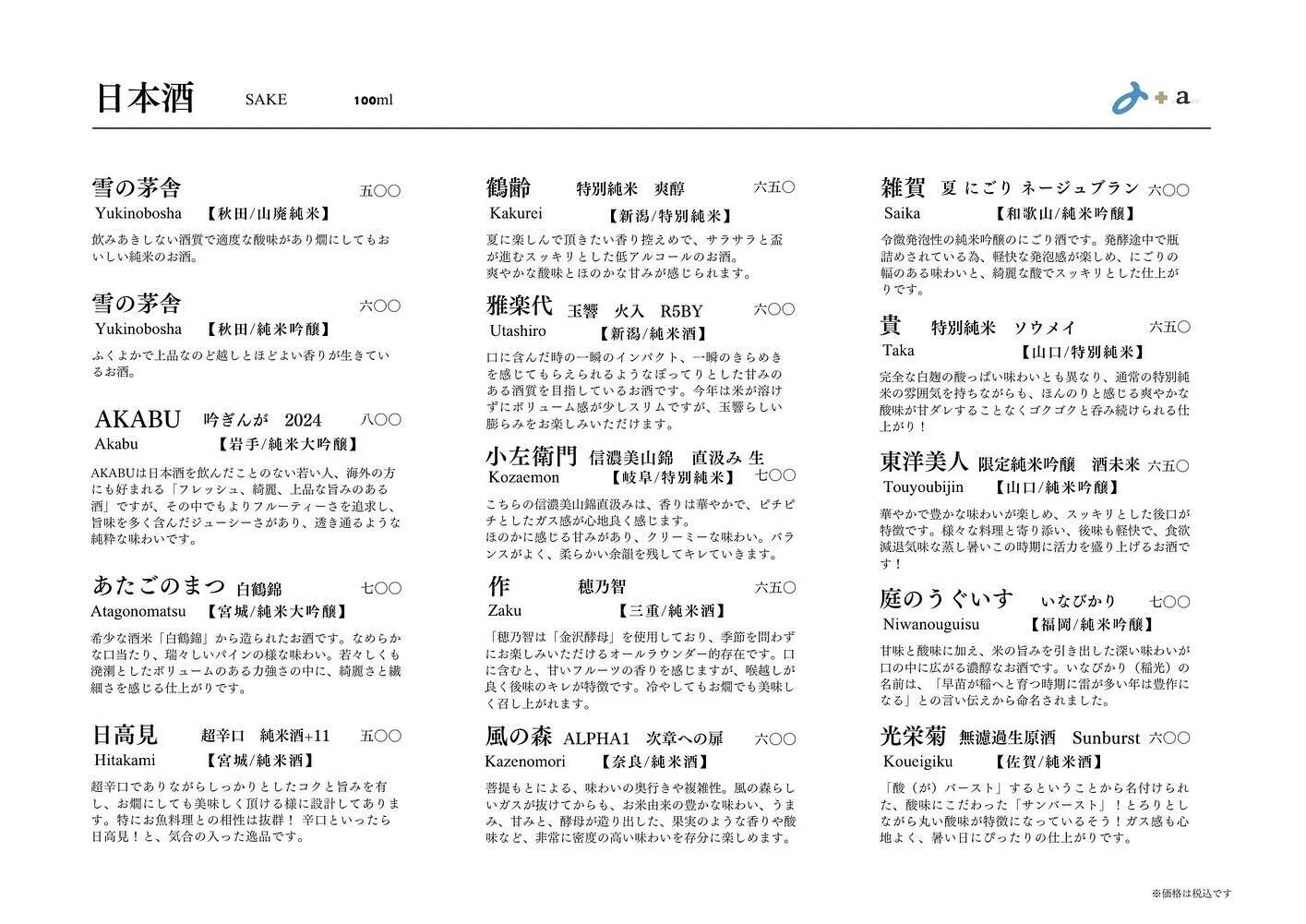Click the 'あたごのまつ' sake name

(x=159, y=586)
